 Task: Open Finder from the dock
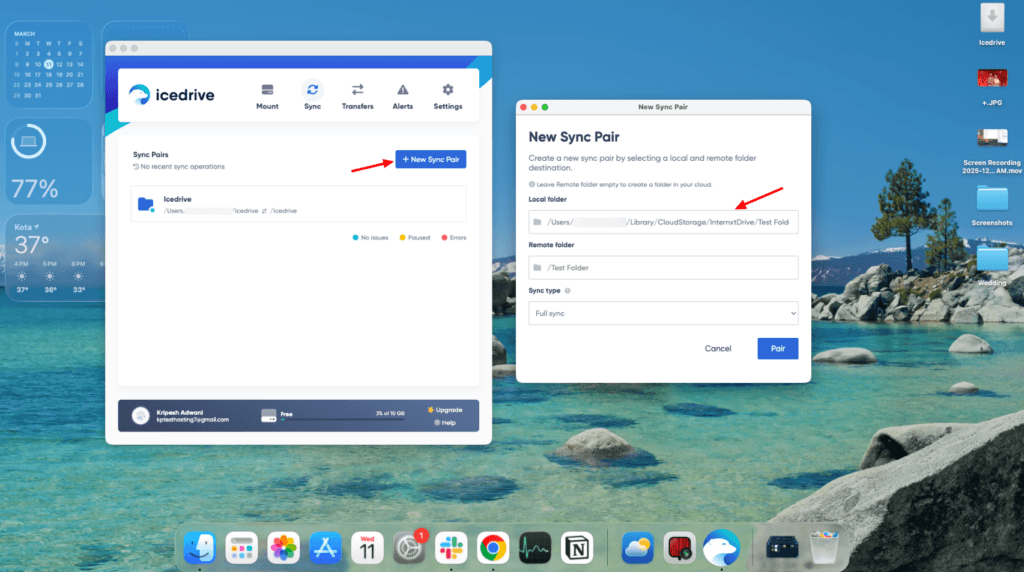pos(199,547)
